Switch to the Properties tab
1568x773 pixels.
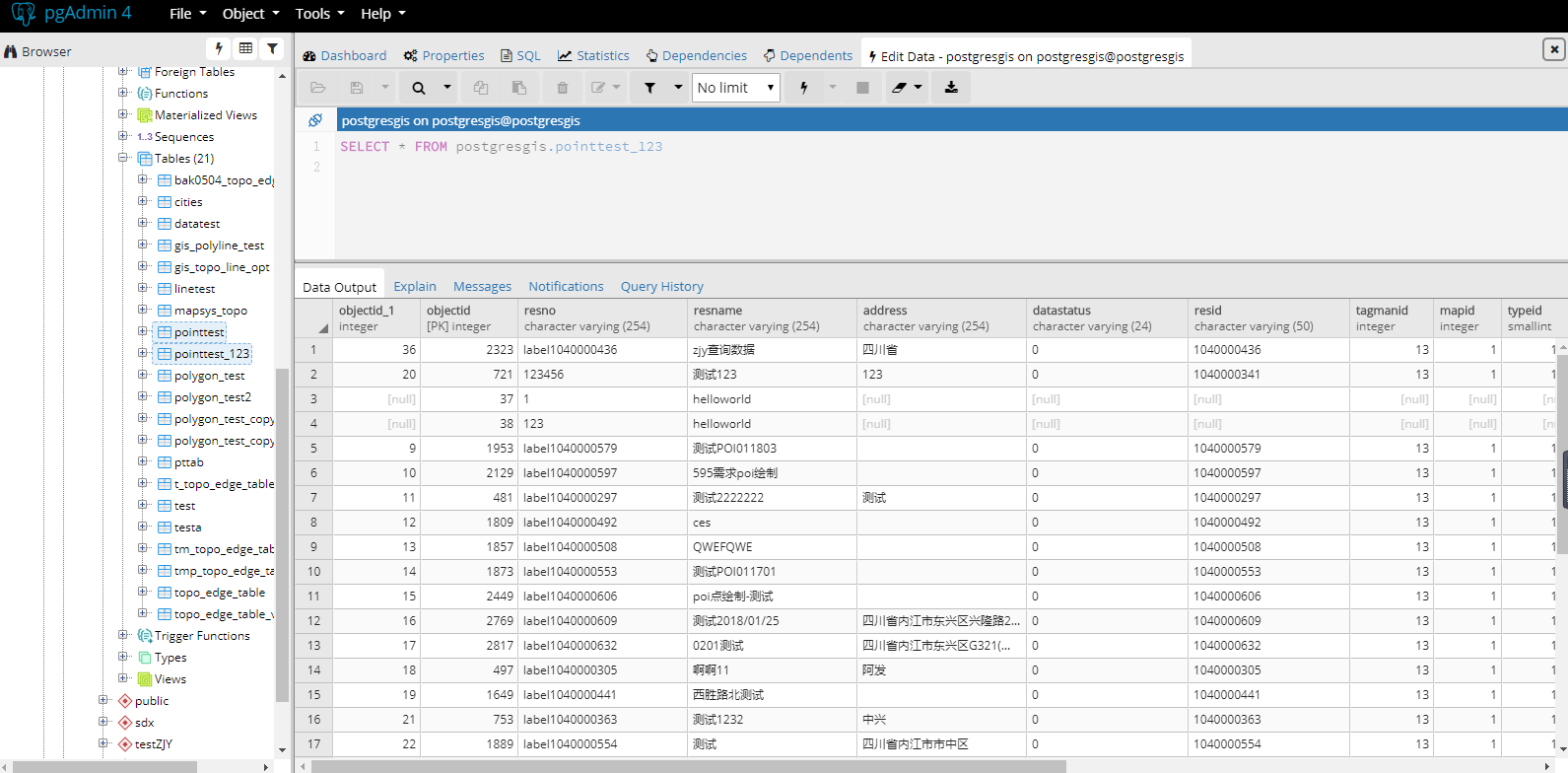point(443,55)
